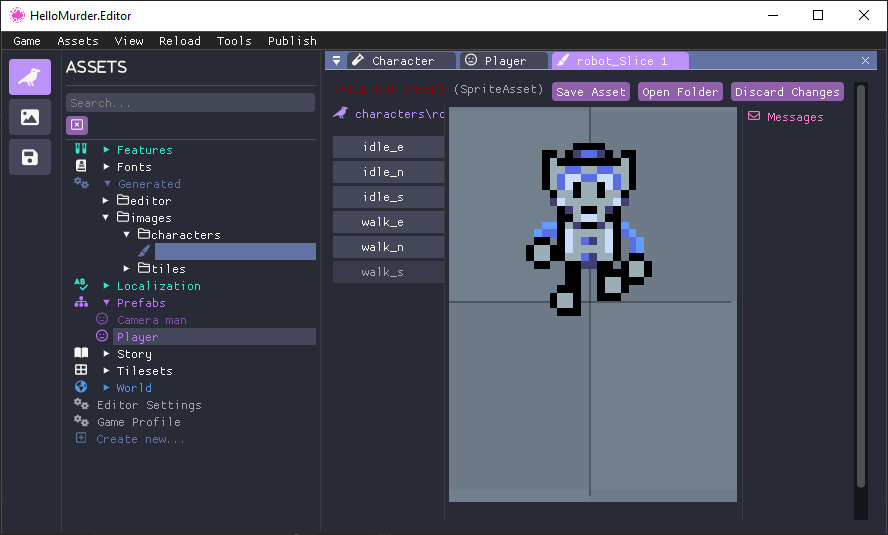Click the Save Asset button
Image resolution: width=888 pixels, height=535 pixels.
(x=590, y=92)
